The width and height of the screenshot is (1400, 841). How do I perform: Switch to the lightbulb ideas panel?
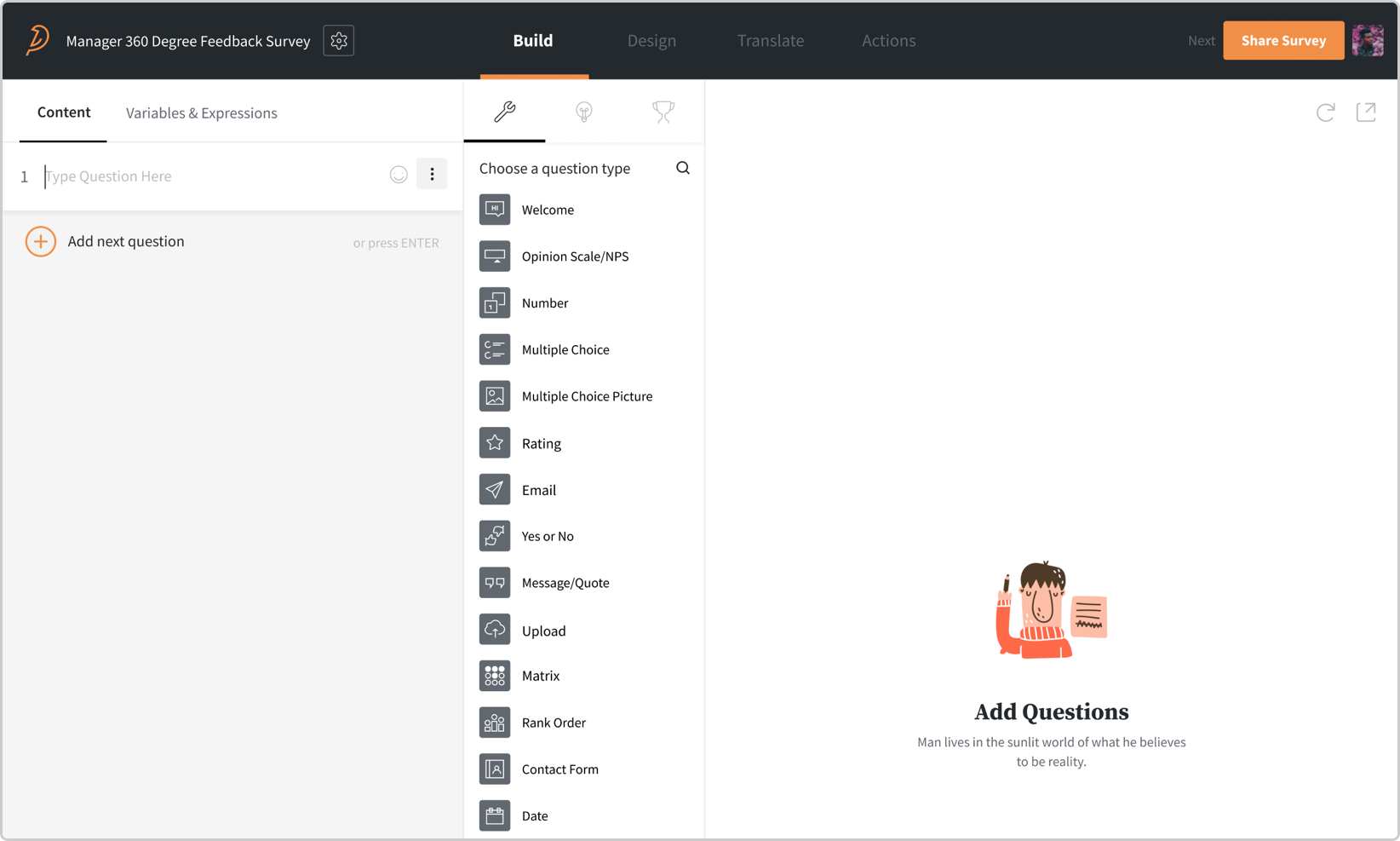[583, 112]
